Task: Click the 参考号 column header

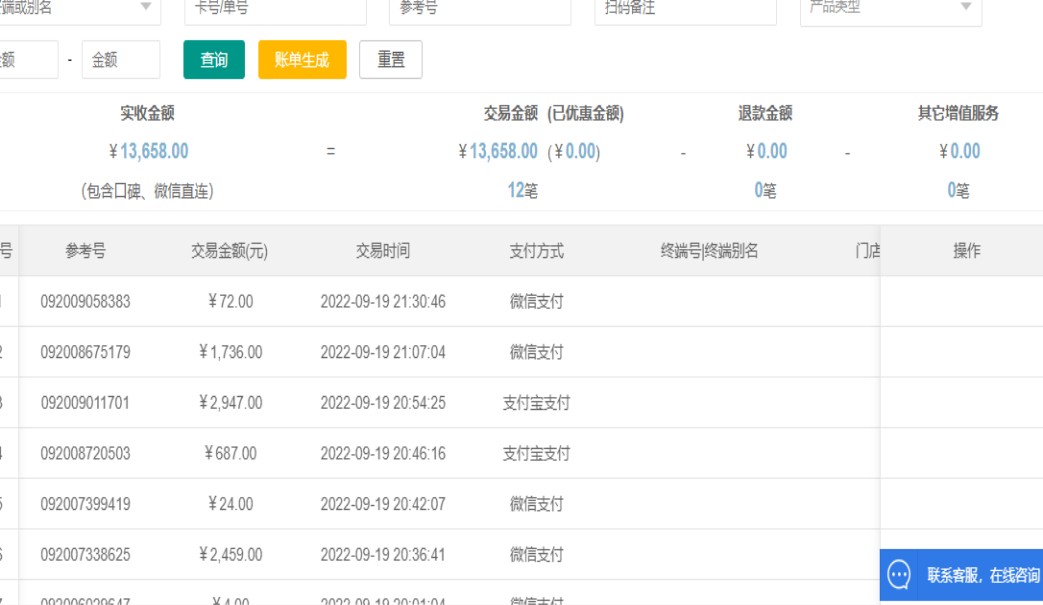Action: click(x=86, y=251)
